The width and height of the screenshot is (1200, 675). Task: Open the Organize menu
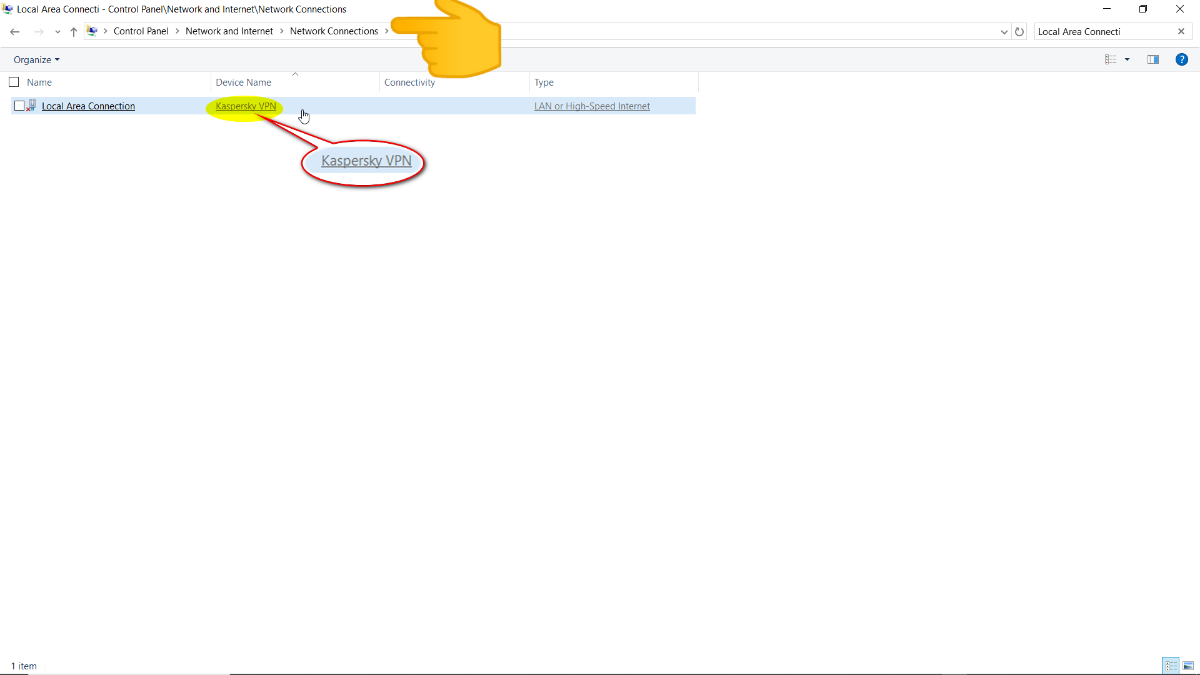coord(36,60)
